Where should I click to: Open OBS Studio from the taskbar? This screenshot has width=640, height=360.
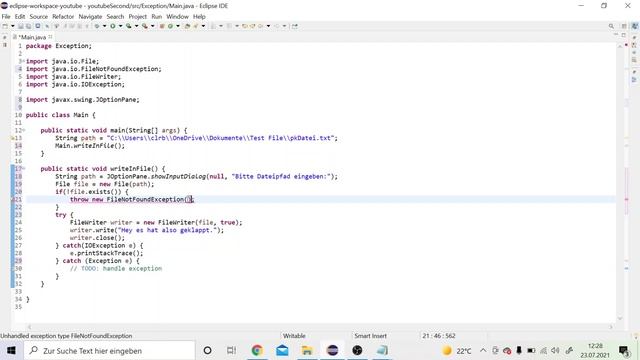357,351
